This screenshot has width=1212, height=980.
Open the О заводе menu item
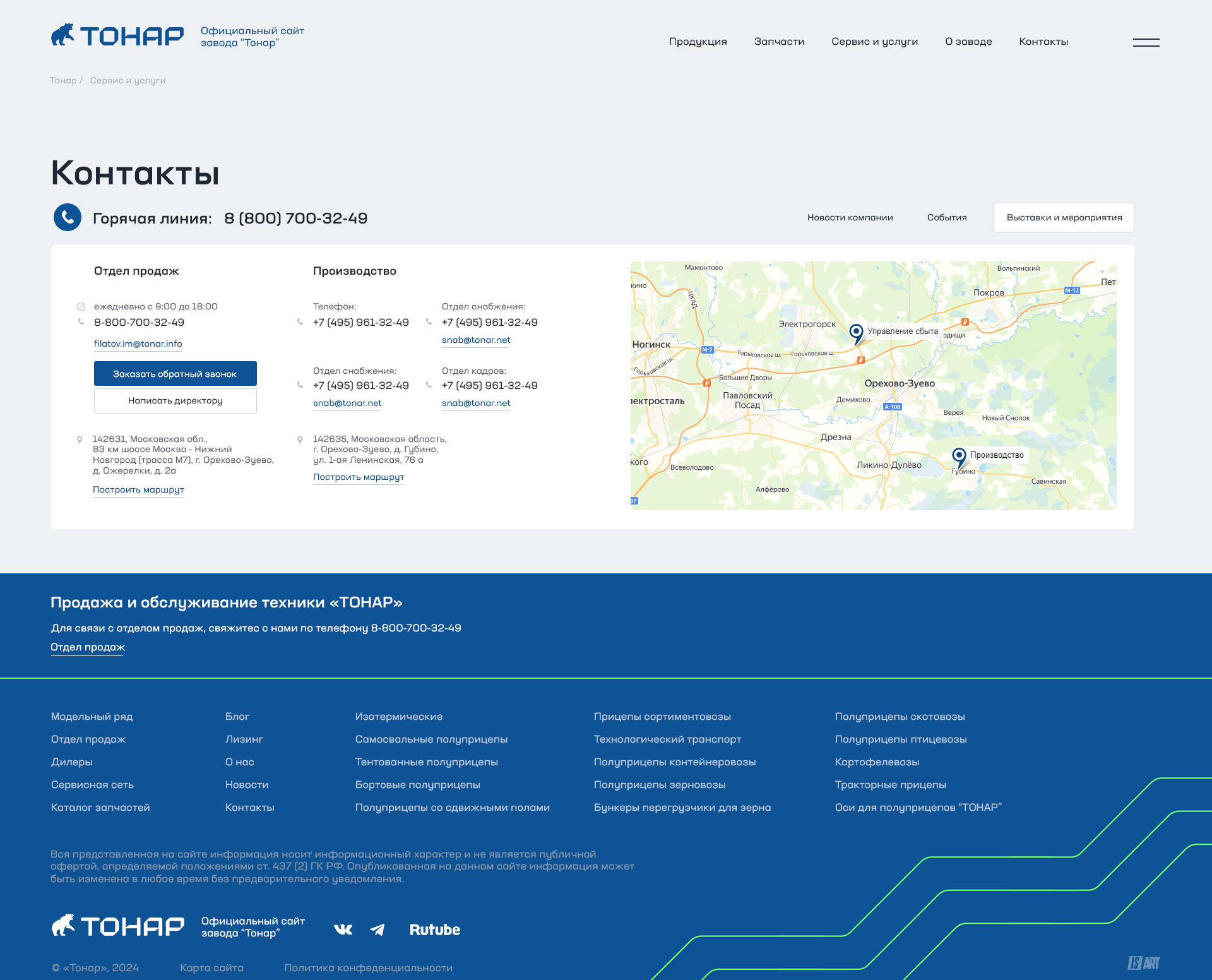[x=969, y=42]
